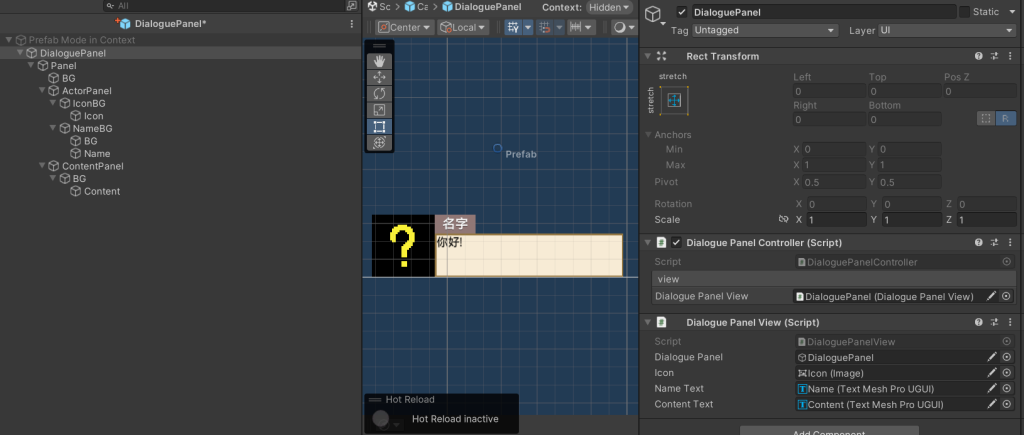The width and height of the screenshot is (1024, 435).
Task: Click the Add Component button
Action: pyautogui.click(x=829, y=430)
